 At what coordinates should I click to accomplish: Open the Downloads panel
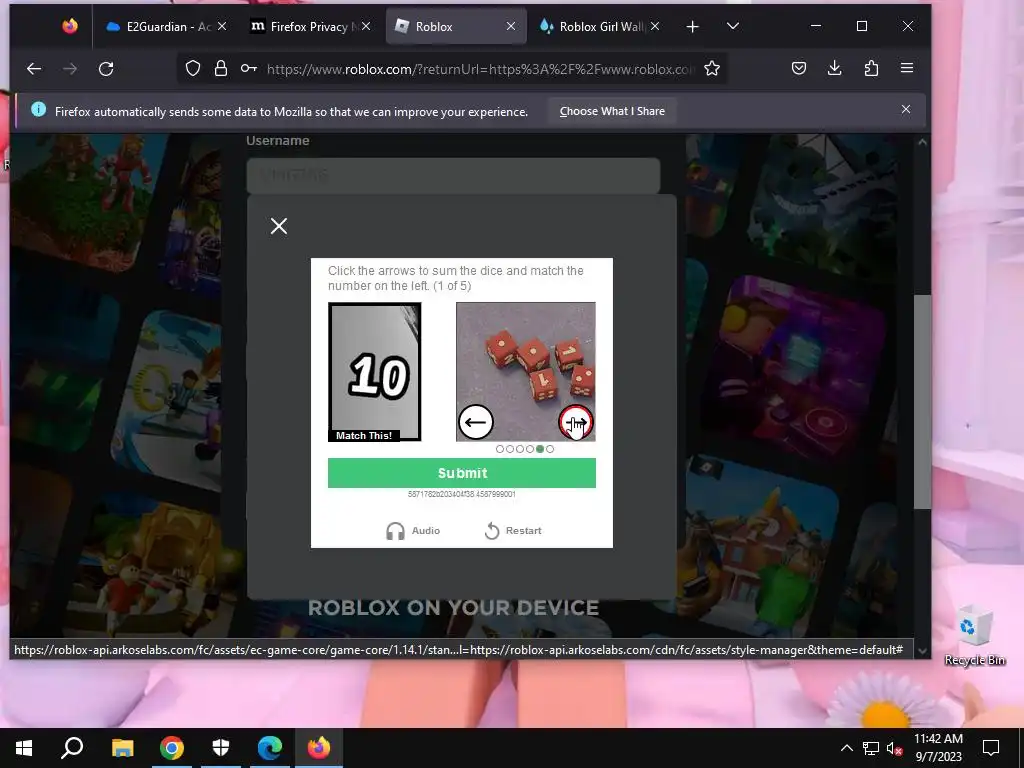pyautogui.click(x=835, y=69)
